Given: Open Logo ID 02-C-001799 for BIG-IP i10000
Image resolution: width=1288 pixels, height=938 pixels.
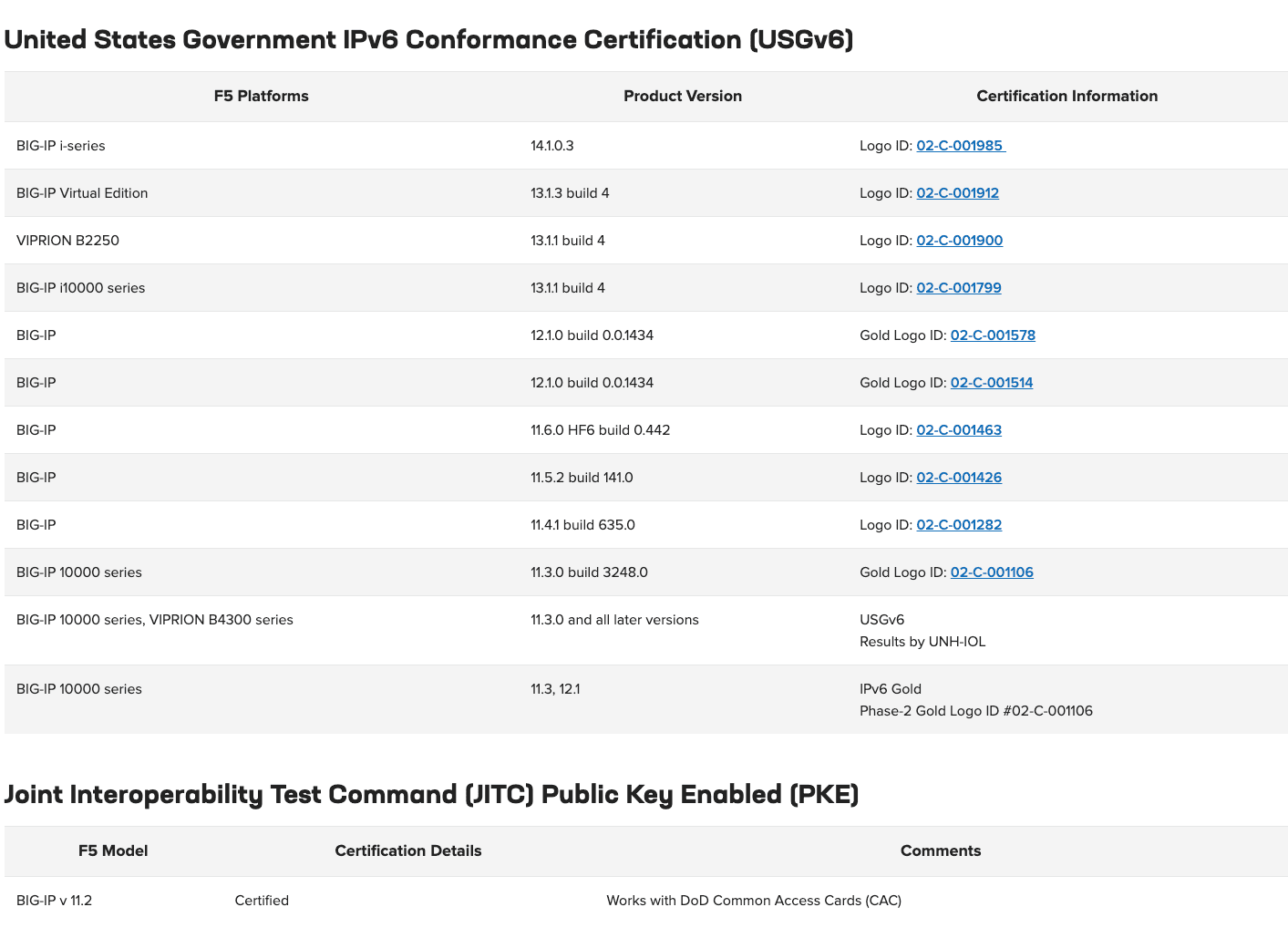Looking at the screenshot, I should [958, 287].
